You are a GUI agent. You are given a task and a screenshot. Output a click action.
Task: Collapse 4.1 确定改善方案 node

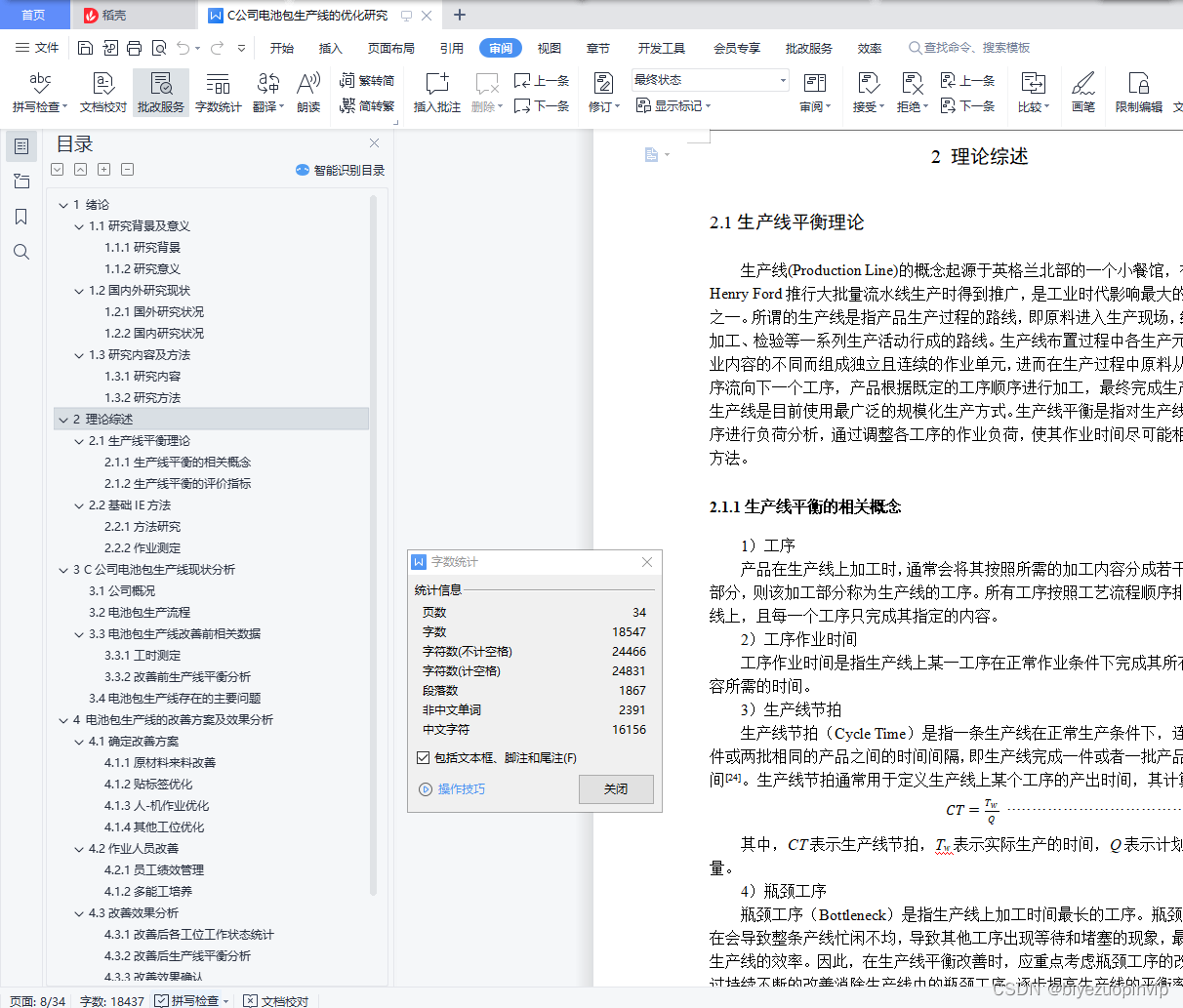(79, 742)
